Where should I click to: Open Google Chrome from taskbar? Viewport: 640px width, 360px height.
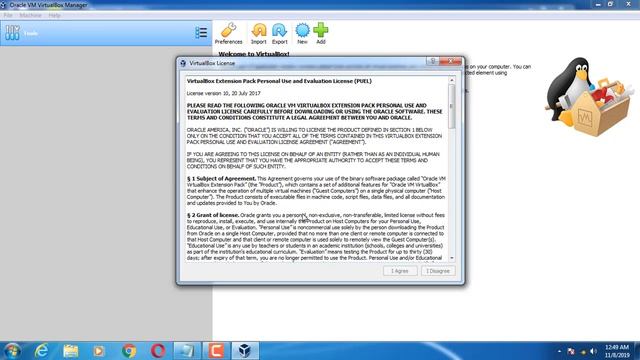pyautogui.click(x=129, y=351)
